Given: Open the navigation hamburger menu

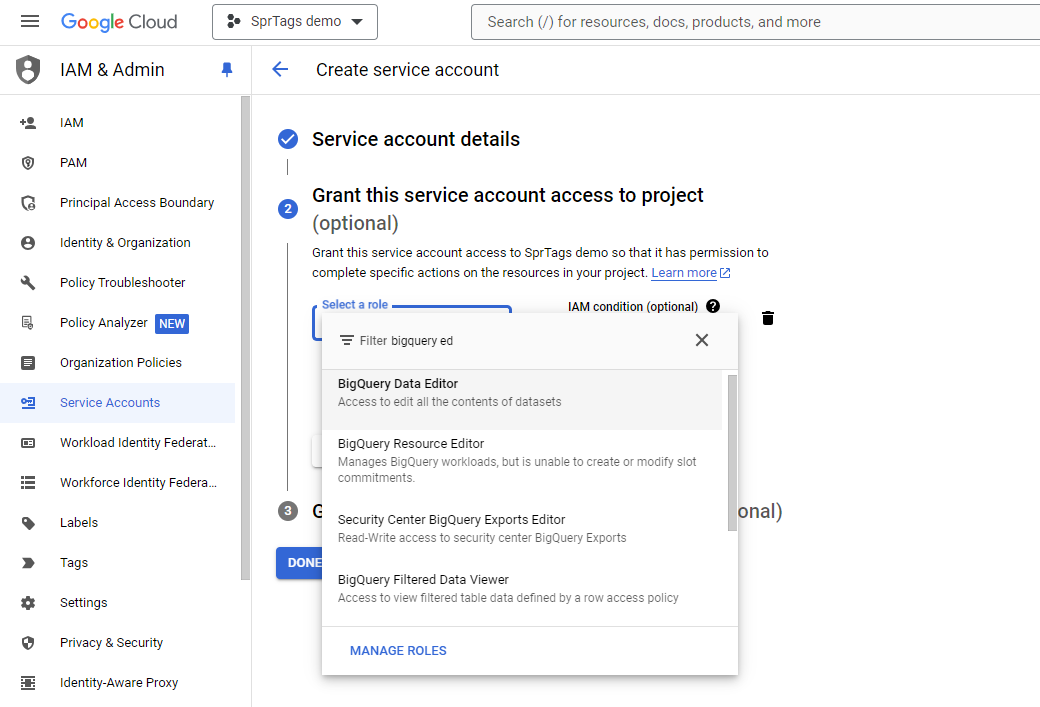Looking at the screenshot, I should (x=29, y=21).
